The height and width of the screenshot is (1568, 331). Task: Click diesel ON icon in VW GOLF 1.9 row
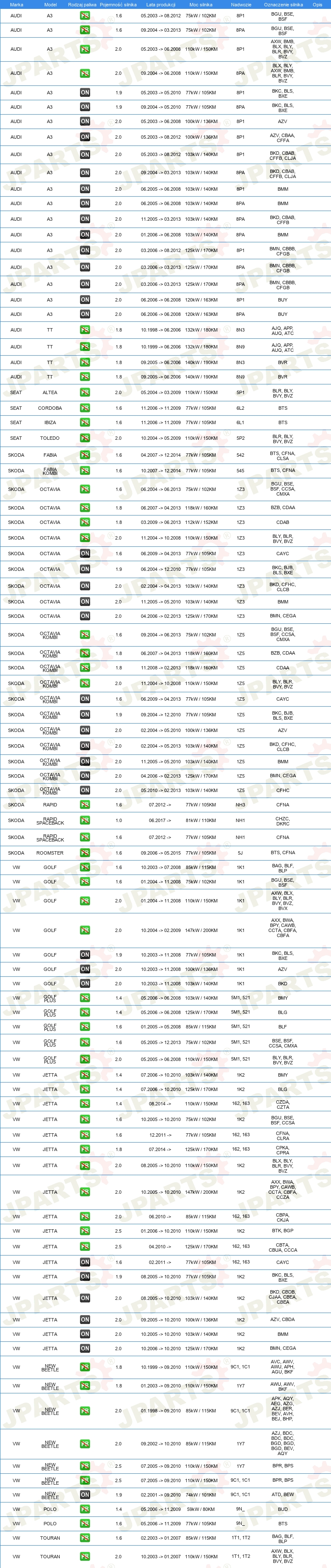tap(85, 954)
